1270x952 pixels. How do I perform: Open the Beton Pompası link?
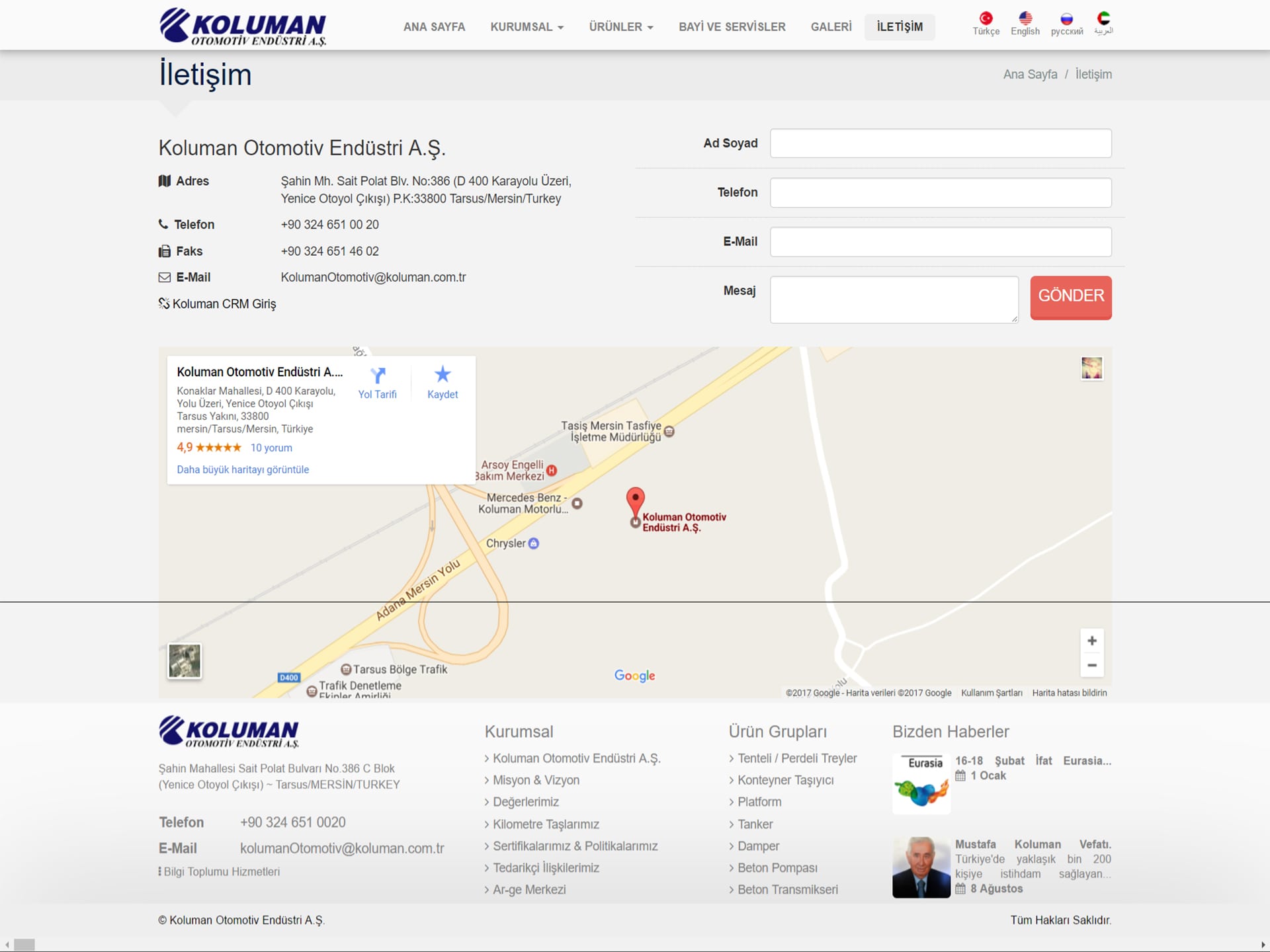[777, 868]
